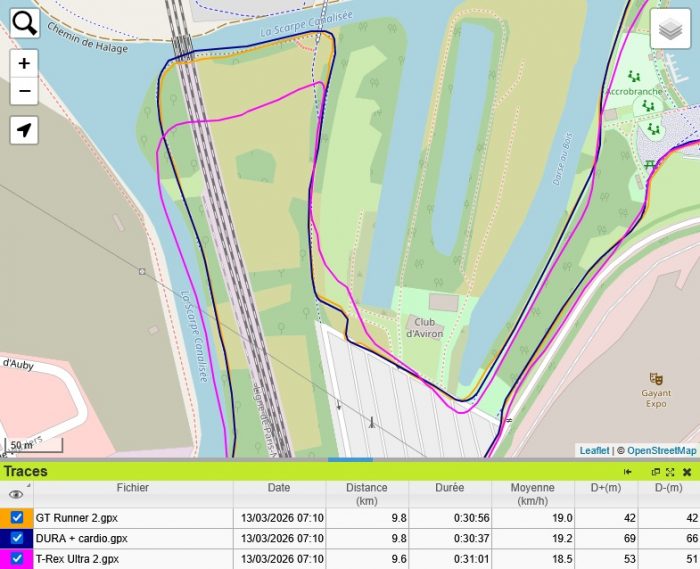Zoom in on the map
This screenshot has width=700, height=569.
click(x=24, y=63)
